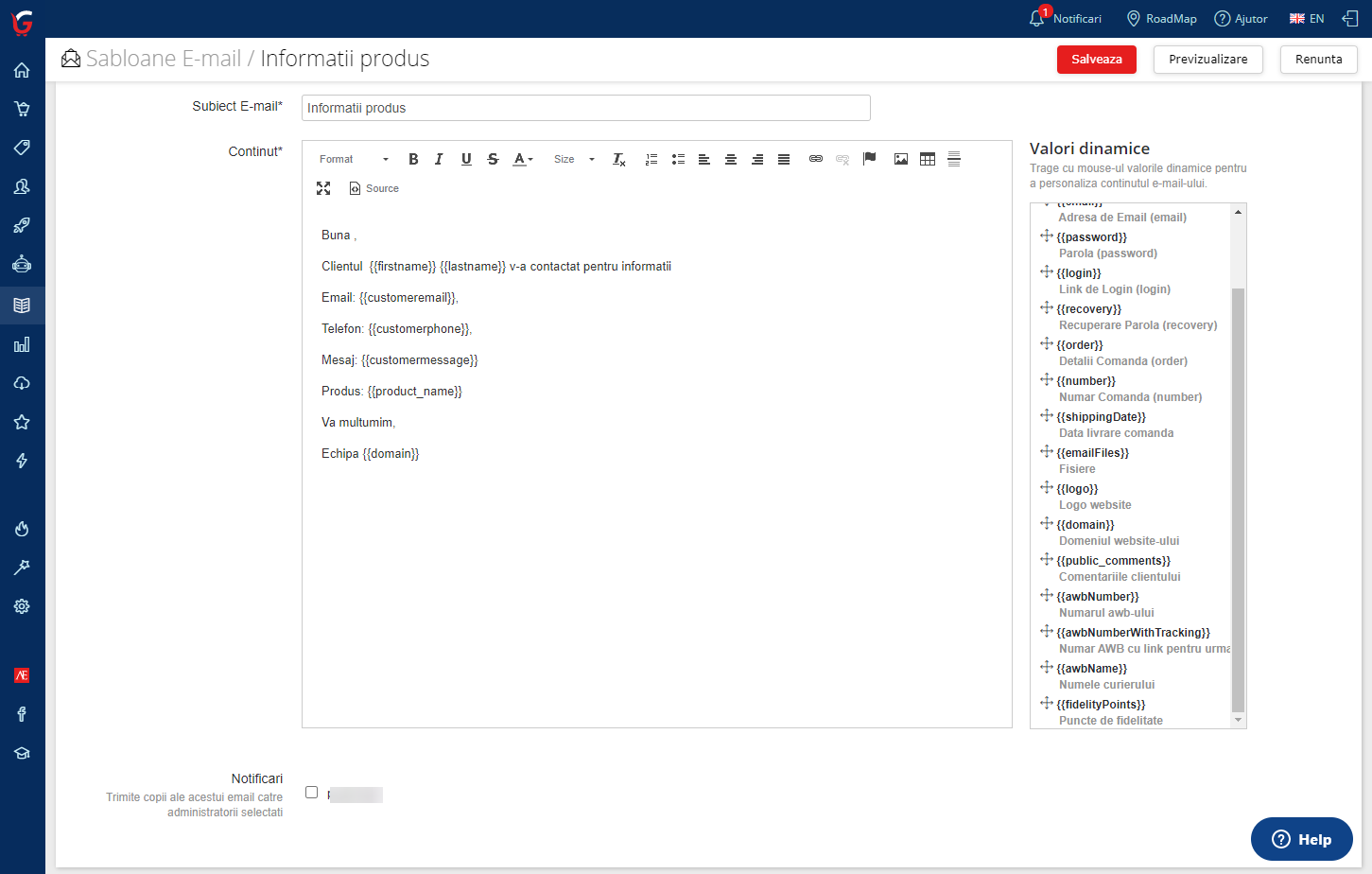The width and height of the screenshot is (1372, 874).
Task: Apply bold formatting in the editor
Action: tap(413, 159)
